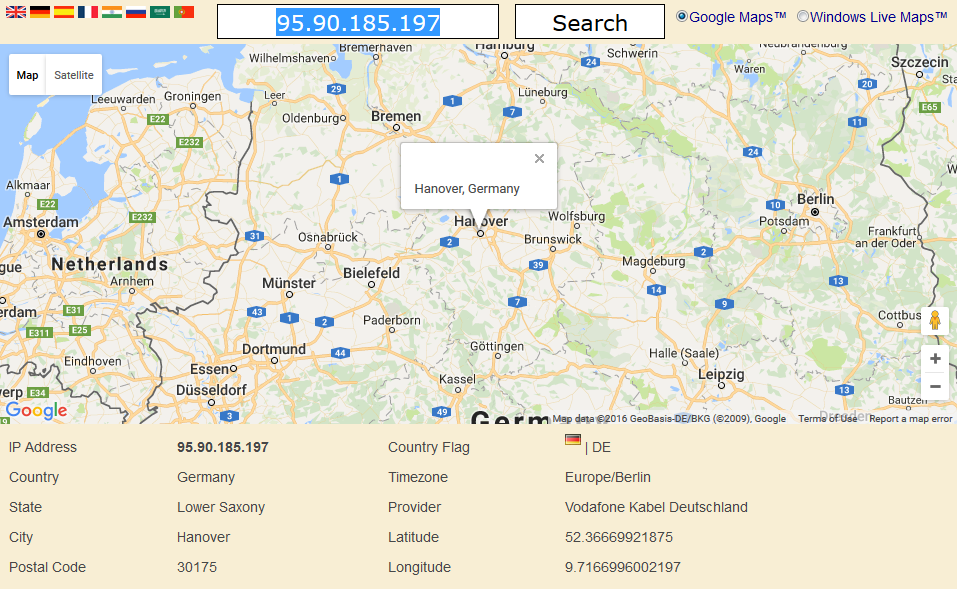Viewport: 957px width, 589px height.
Task: Zoom in with the plus button
Action: [935, 359]
